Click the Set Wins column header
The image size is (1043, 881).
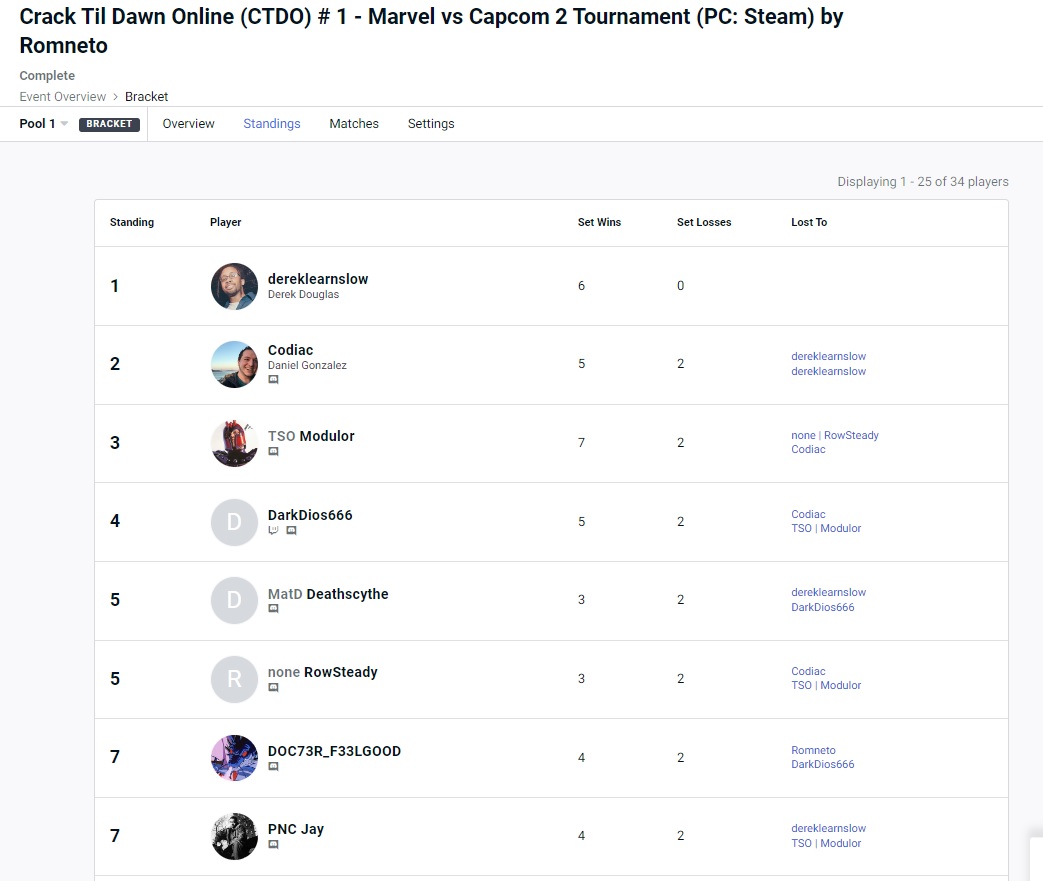tap(599, 222)
